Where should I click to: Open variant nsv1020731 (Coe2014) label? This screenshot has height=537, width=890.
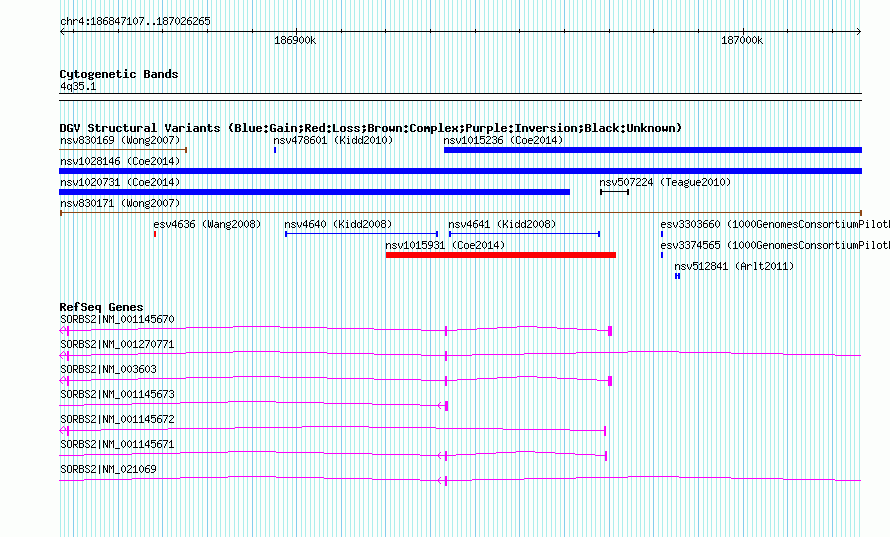tap(120, 182)
